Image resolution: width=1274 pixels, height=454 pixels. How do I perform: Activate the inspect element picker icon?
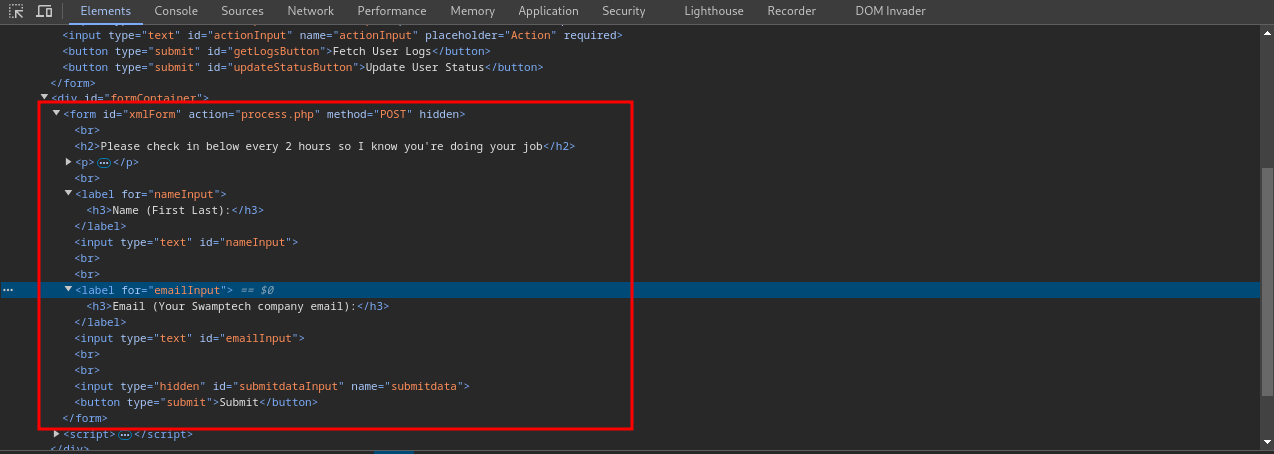16,11
